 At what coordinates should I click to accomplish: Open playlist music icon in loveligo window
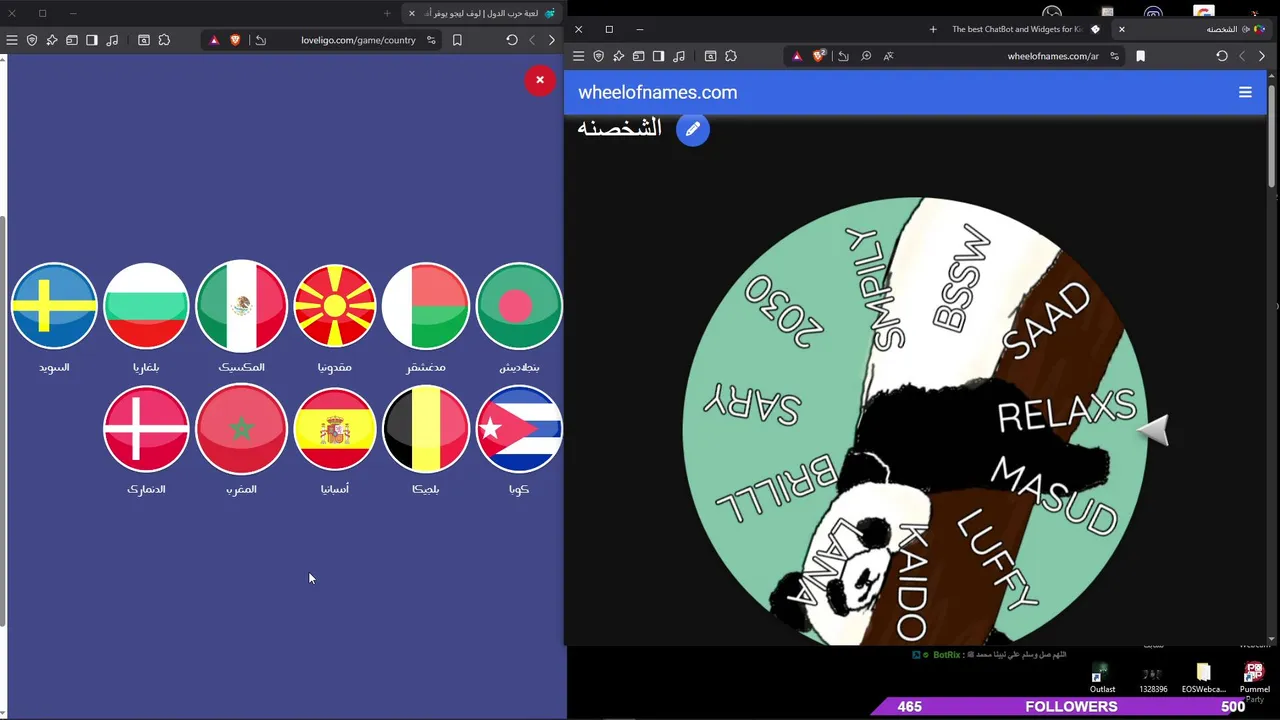coord(112,40)
